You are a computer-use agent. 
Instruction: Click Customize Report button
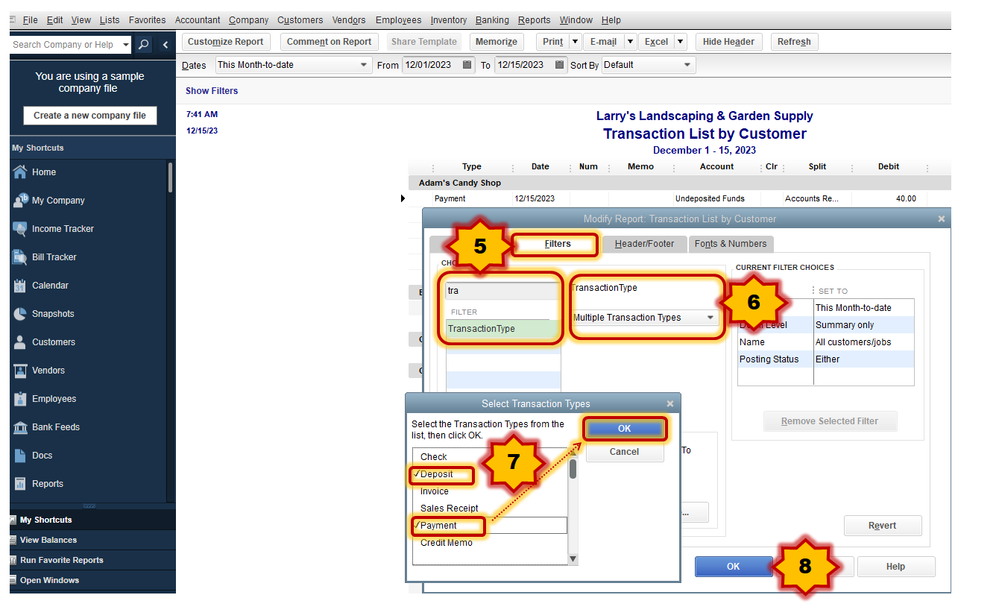226,42
